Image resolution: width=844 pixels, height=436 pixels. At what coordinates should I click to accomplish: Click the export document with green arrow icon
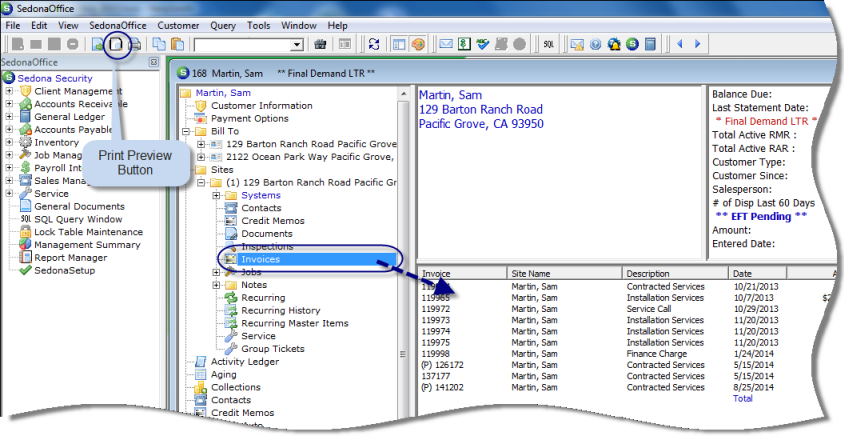[97, 44]
